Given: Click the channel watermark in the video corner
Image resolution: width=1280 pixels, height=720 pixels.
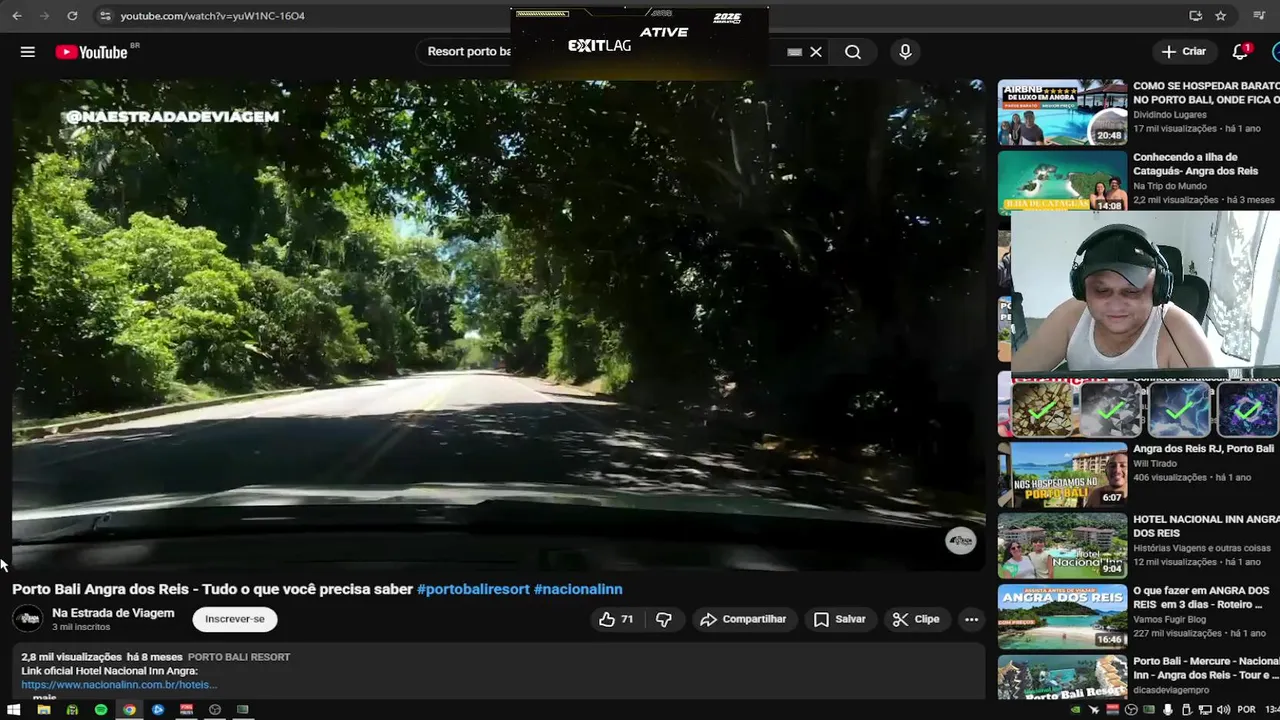Looking at the screenshot, I should click(961, 541).
